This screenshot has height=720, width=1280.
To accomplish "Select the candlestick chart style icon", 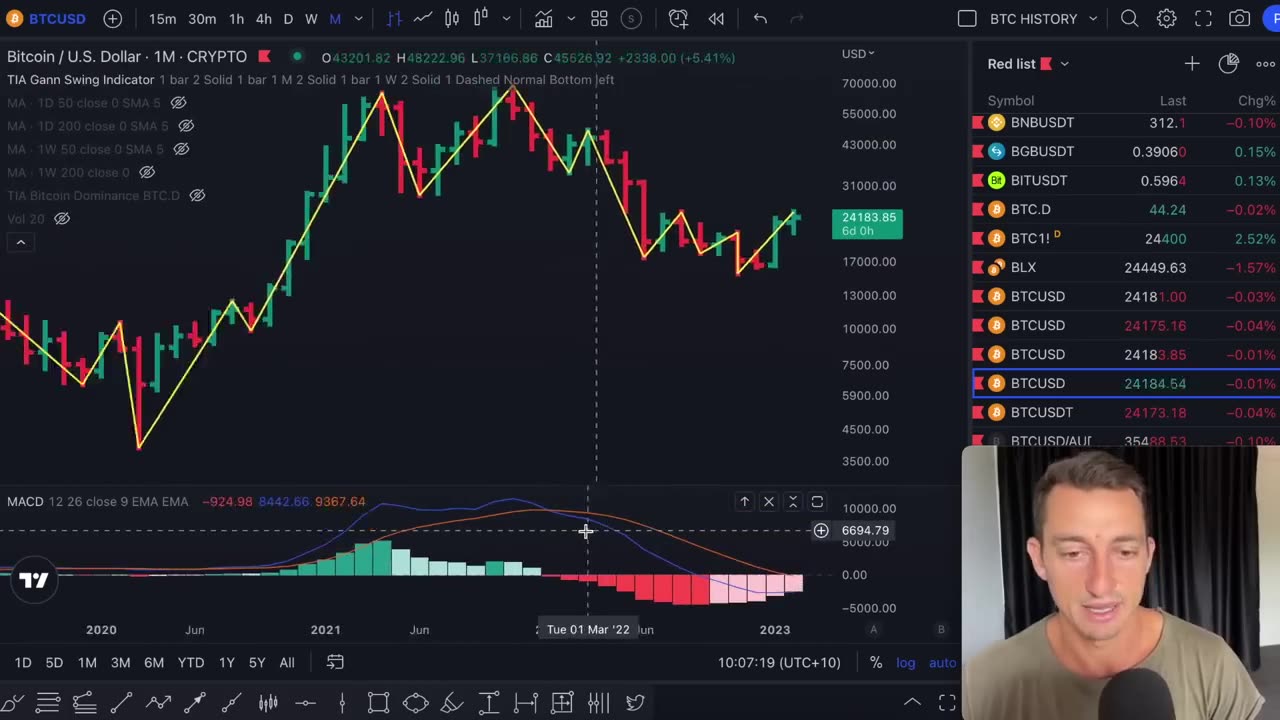I will pos(452,18).
